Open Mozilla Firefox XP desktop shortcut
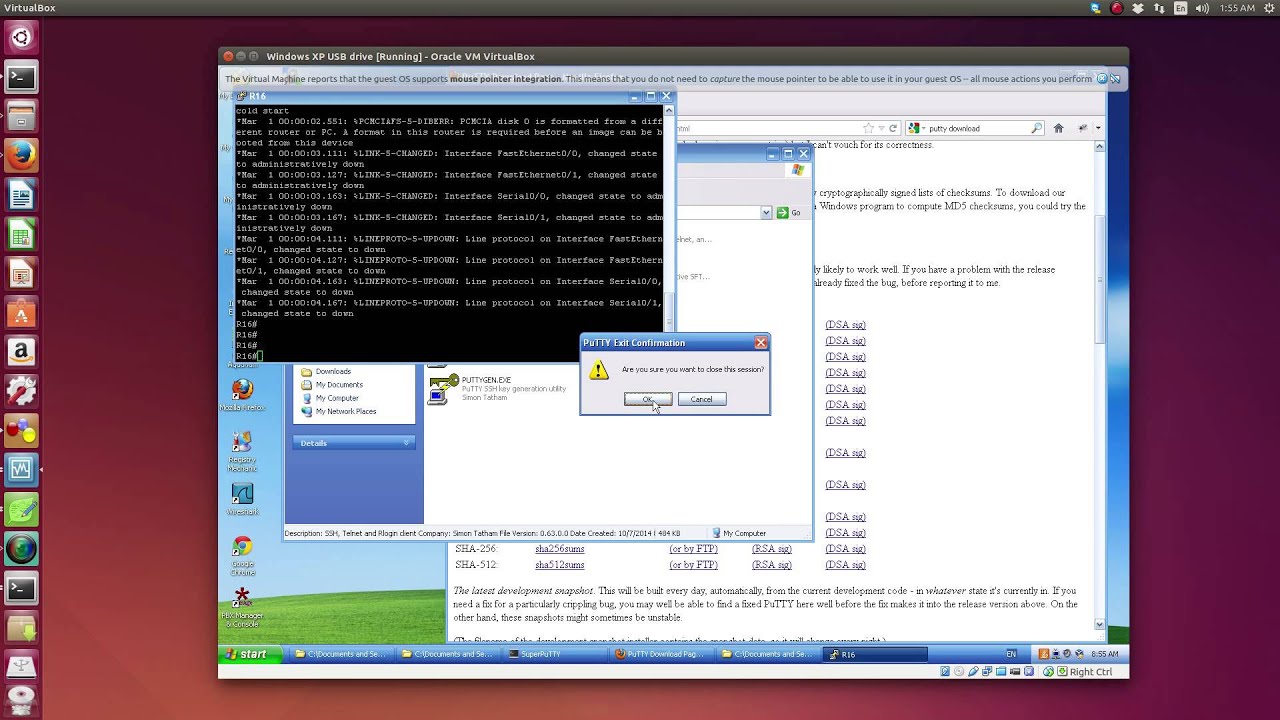1280x720 pixels. click(242, 394)
